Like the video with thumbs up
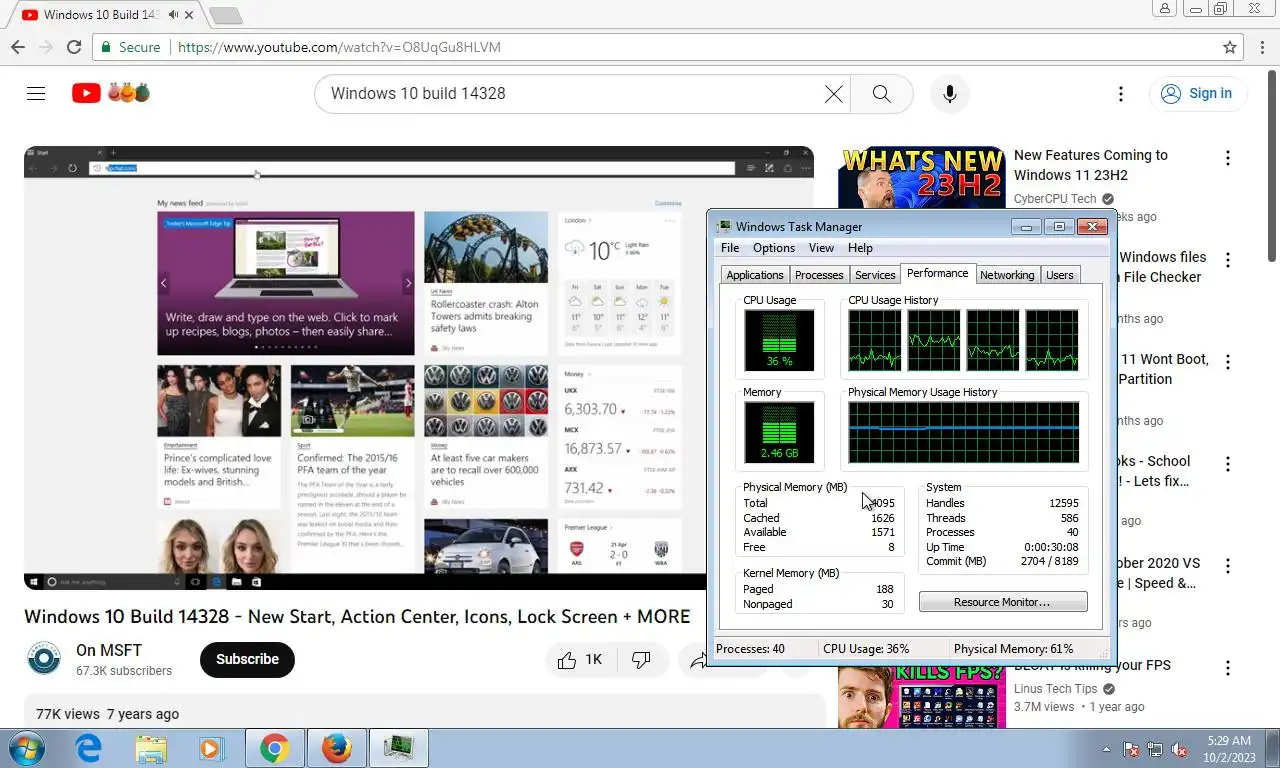Image resolution: width=1280 pixels, height=768 pixels. [x=580, y=660]
